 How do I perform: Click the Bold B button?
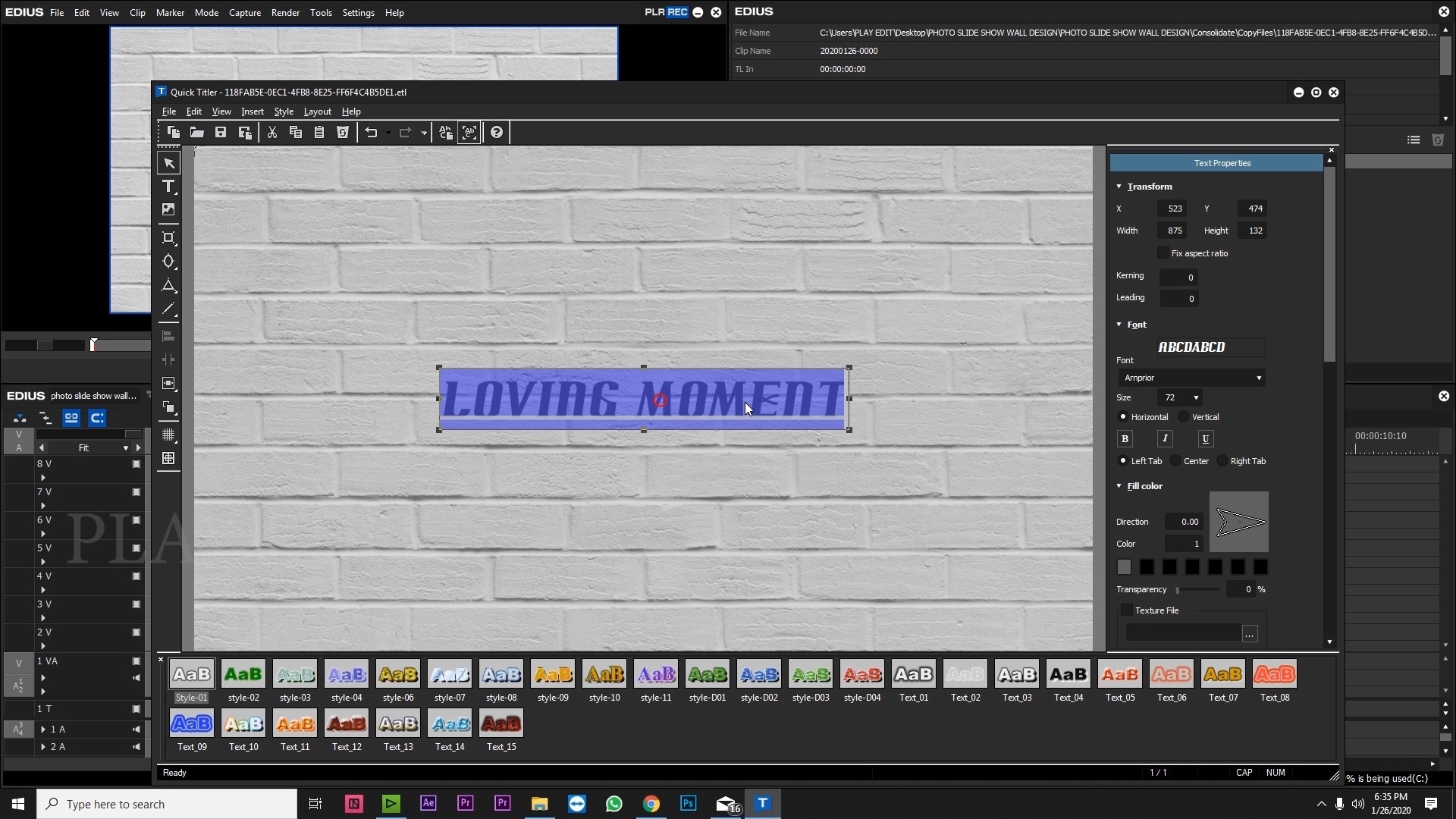[x=1125, y=439]
